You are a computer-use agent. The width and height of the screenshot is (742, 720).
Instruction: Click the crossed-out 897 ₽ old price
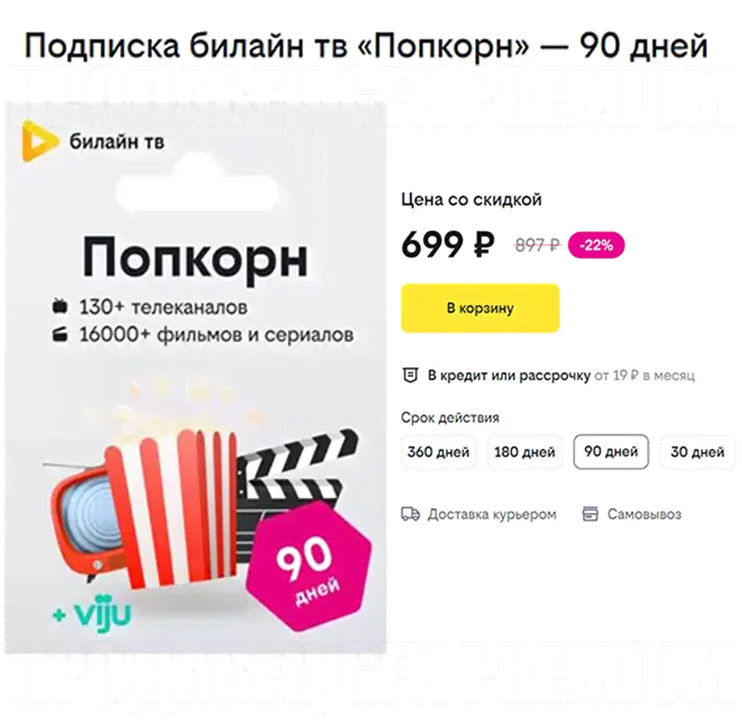pos(538,245)
